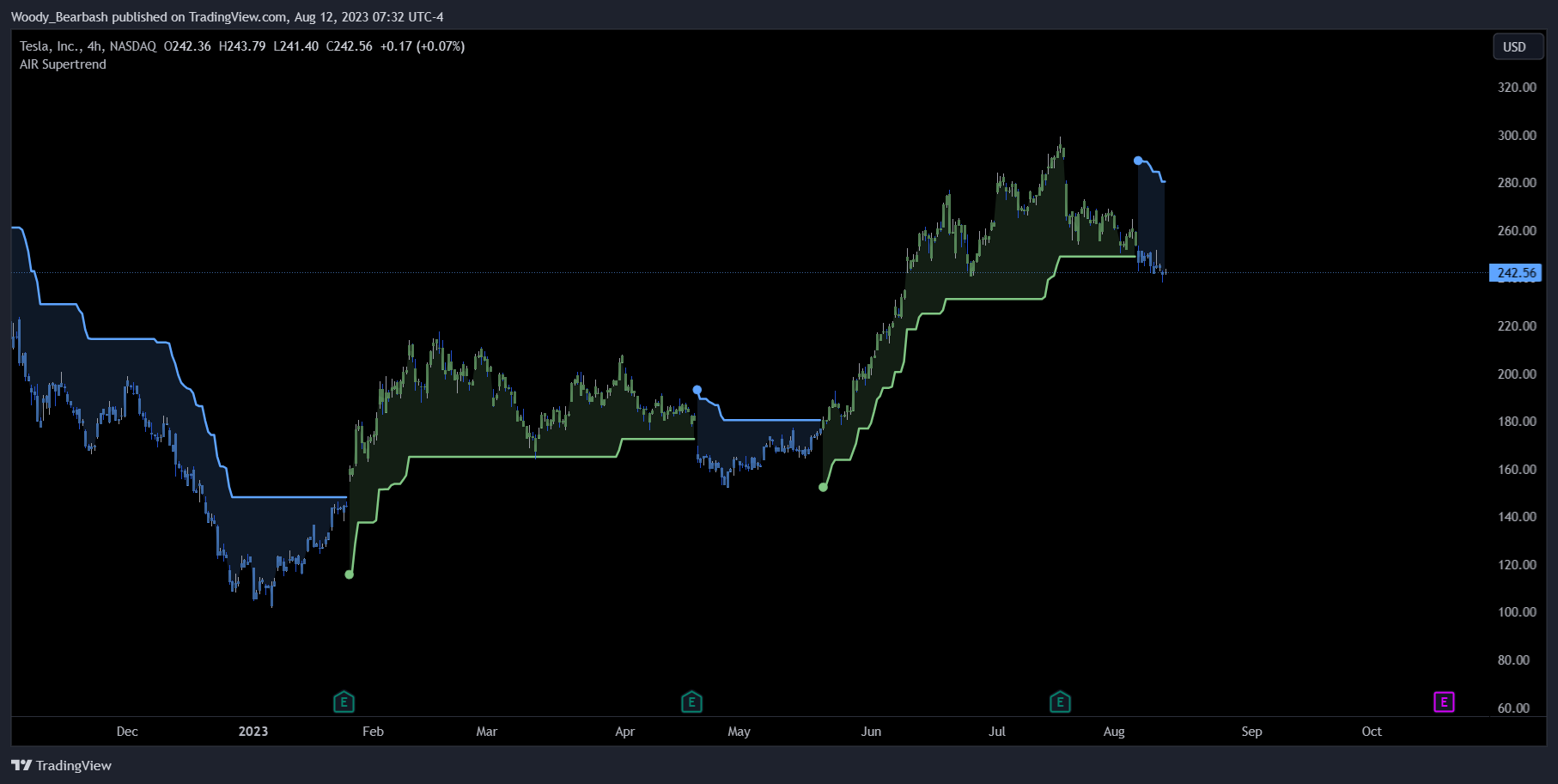The image size is (1558, 784).
Task: Click the +0.17 (0.07%) change value
Action: (423, 46)
